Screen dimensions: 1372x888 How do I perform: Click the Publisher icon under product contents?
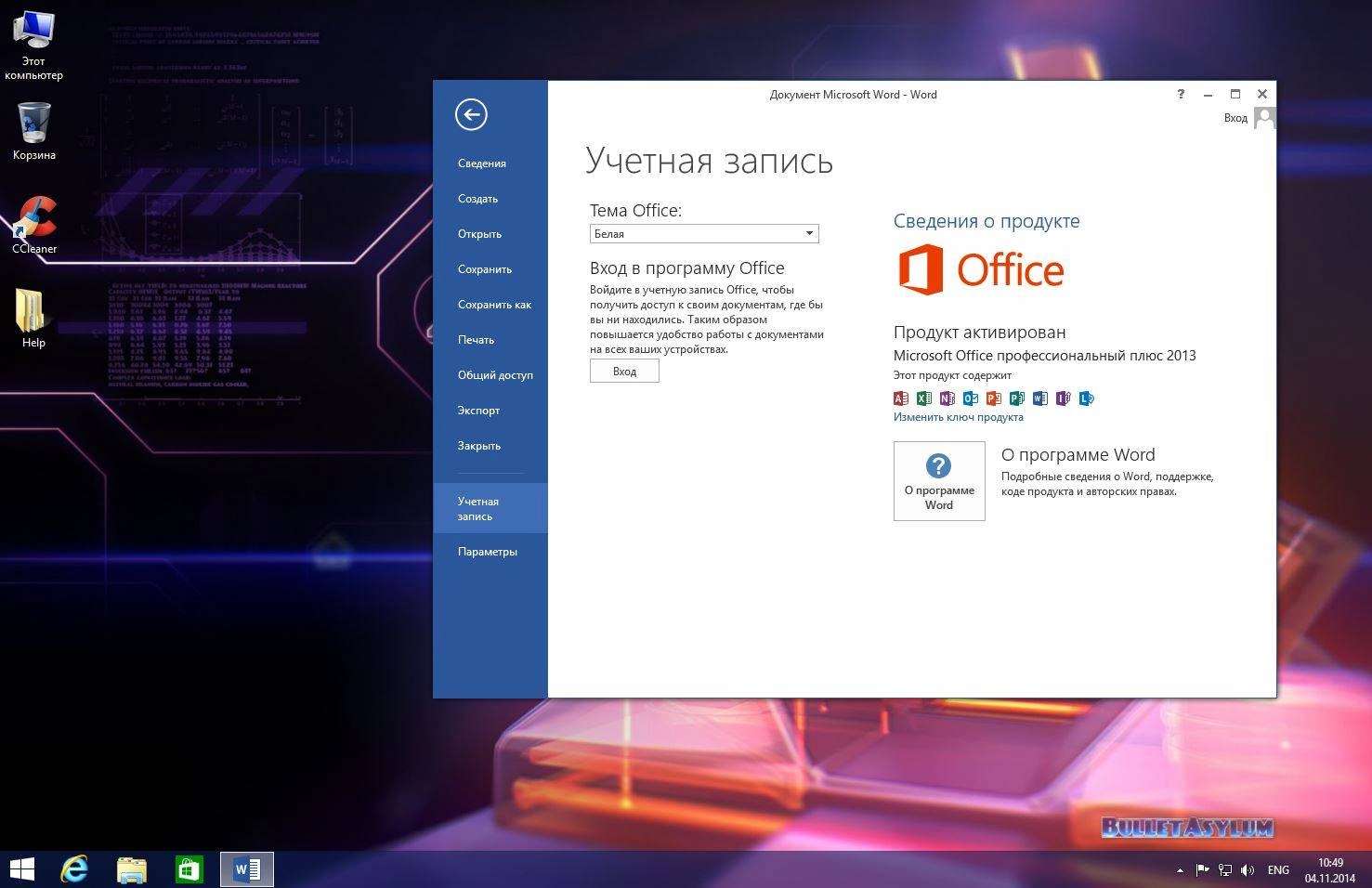point(1017,398)
